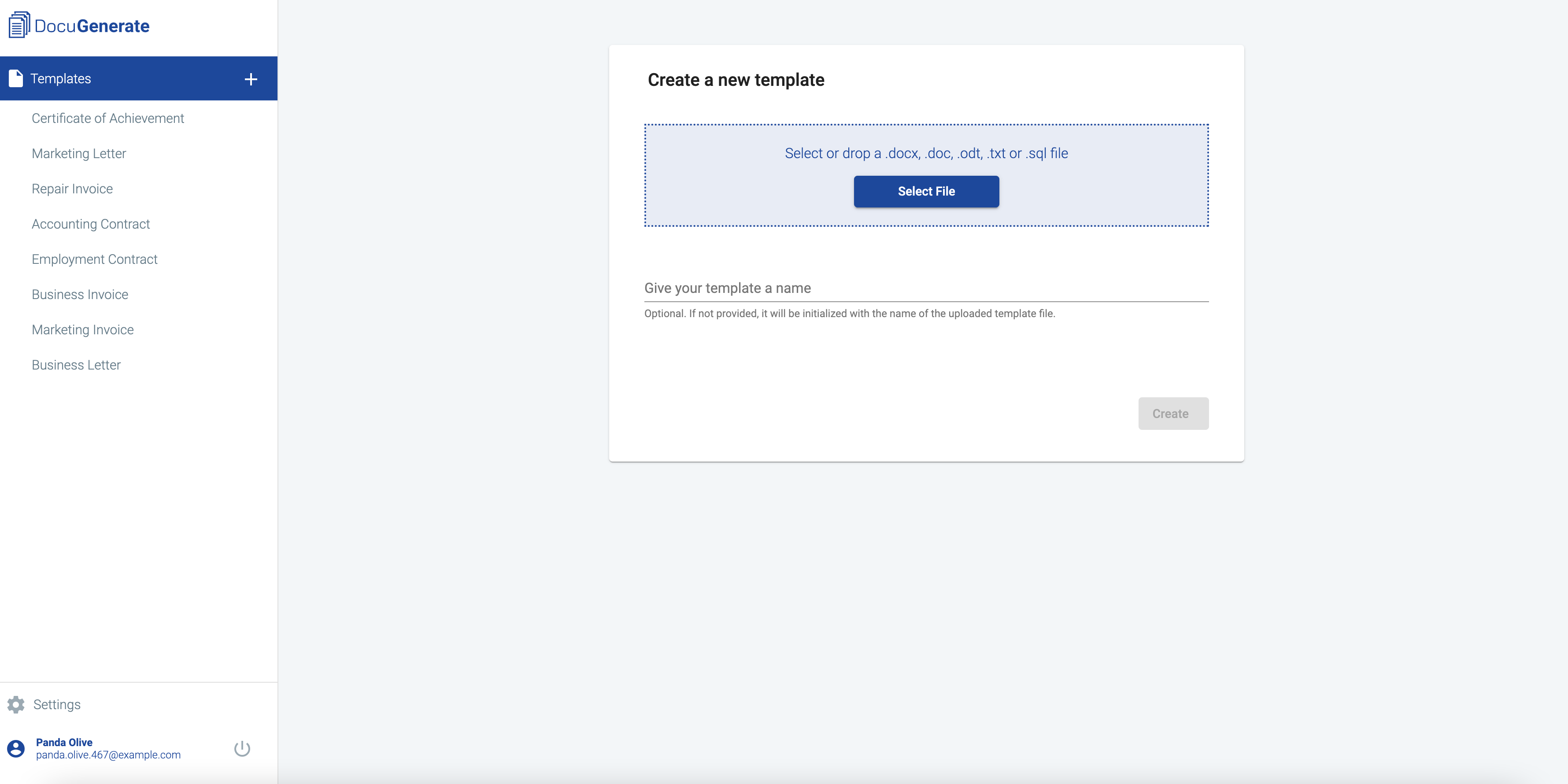1568x784 pixels.
Task: Click panda.olive.467@example.com email
Action: pos(108,755)
